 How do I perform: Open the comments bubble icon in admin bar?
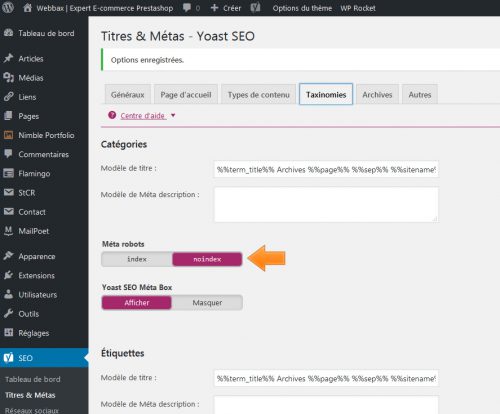tap(187, 8)
